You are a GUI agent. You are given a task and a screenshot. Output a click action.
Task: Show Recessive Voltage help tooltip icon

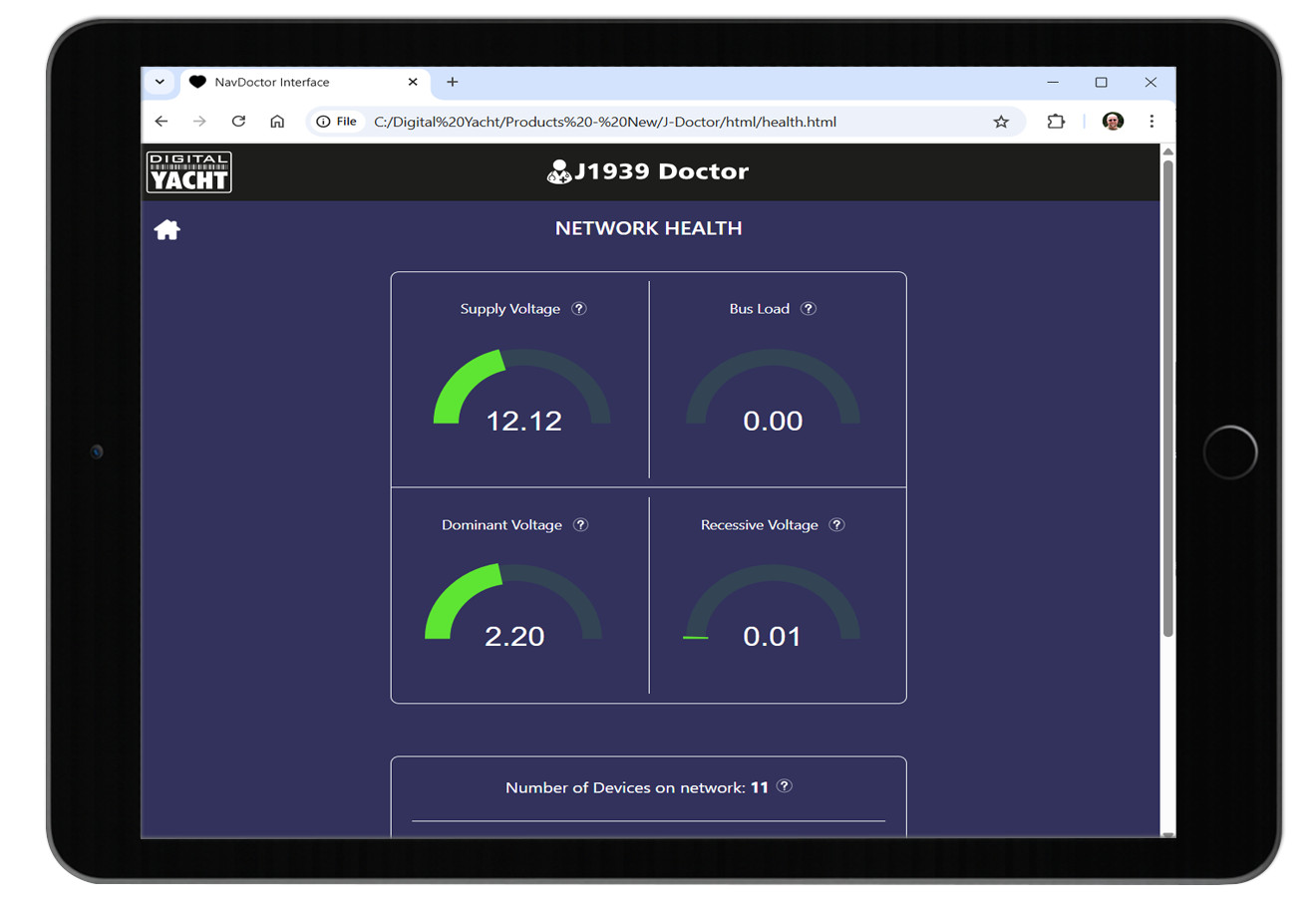click(x=837, y=525)
